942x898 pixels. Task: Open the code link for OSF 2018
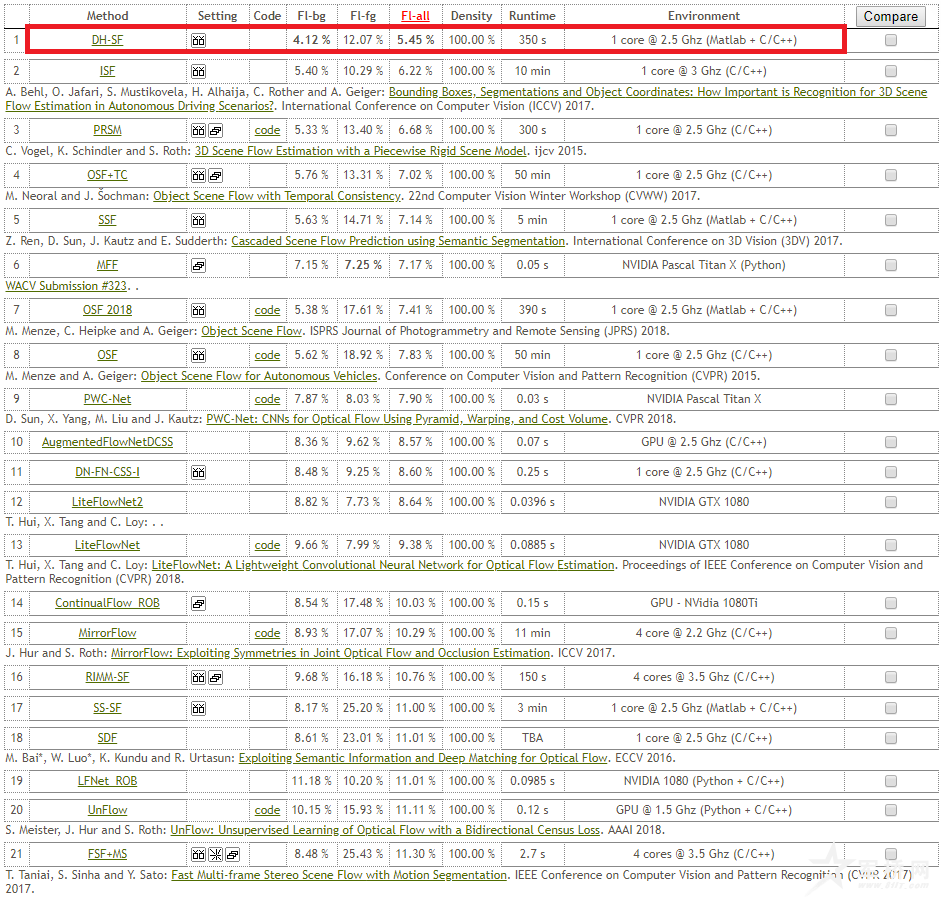267,311
